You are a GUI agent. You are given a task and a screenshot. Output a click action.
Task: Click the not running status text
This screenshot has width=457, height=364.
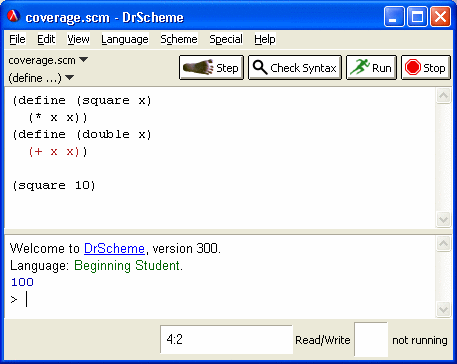pyautogui.click(x=420, y=340)
